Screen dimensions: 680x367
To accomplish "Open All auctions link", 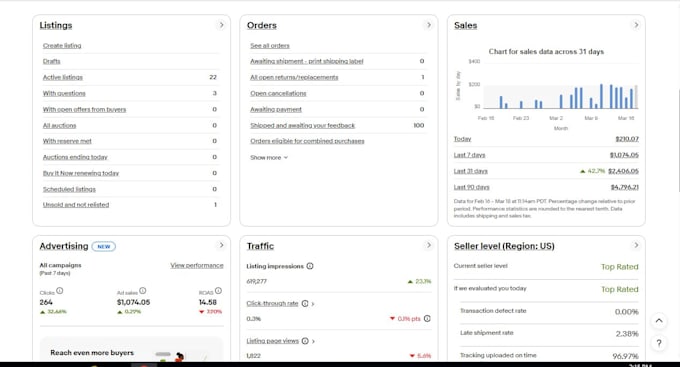I will point(59,125).
